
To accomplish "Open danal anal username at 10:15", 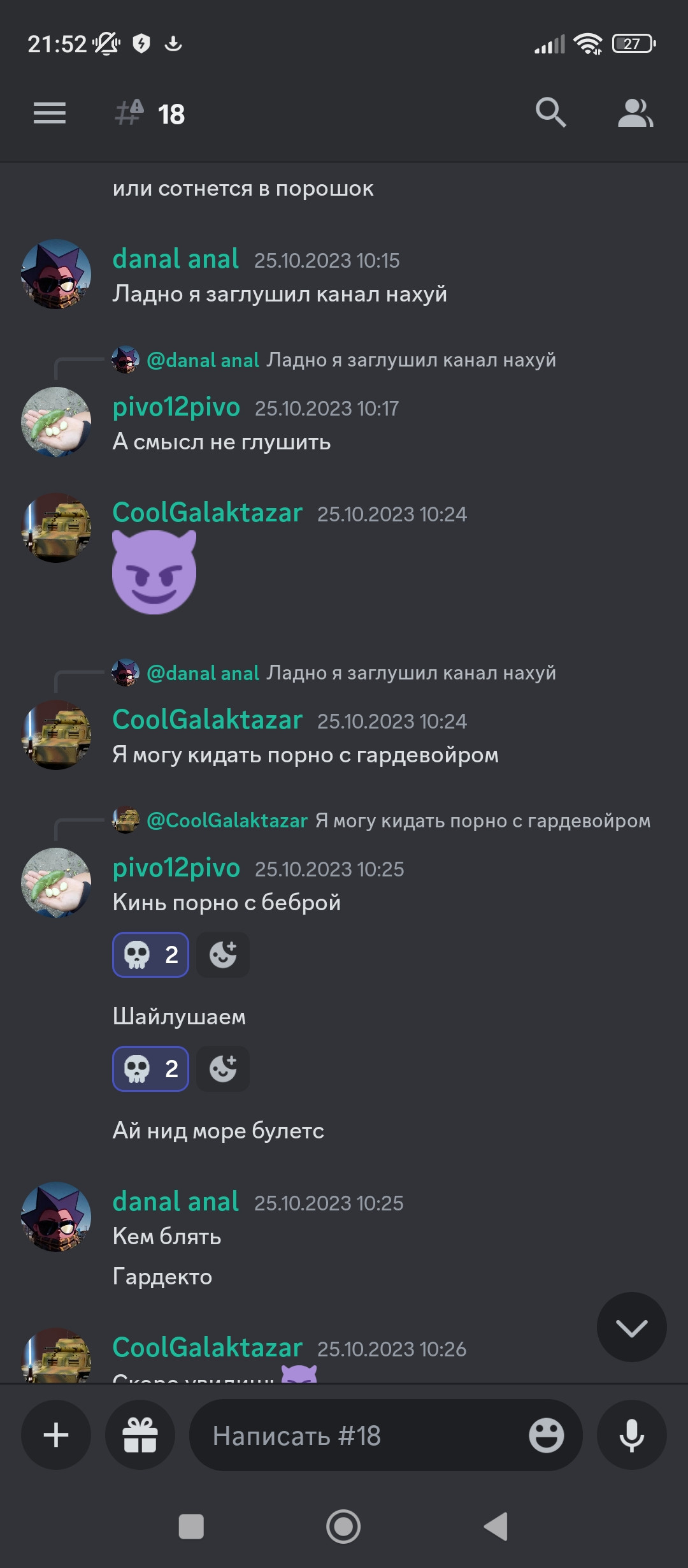I will click(176, 259).
